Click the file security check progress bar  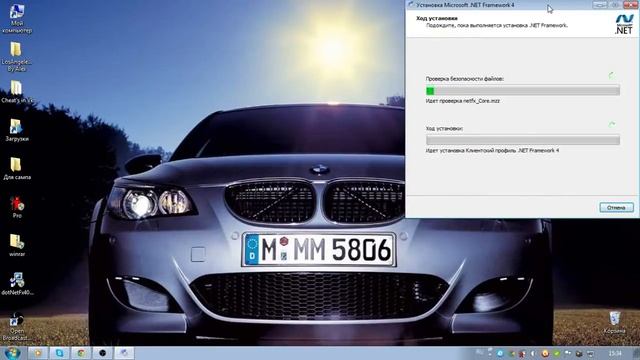[523, 91]
